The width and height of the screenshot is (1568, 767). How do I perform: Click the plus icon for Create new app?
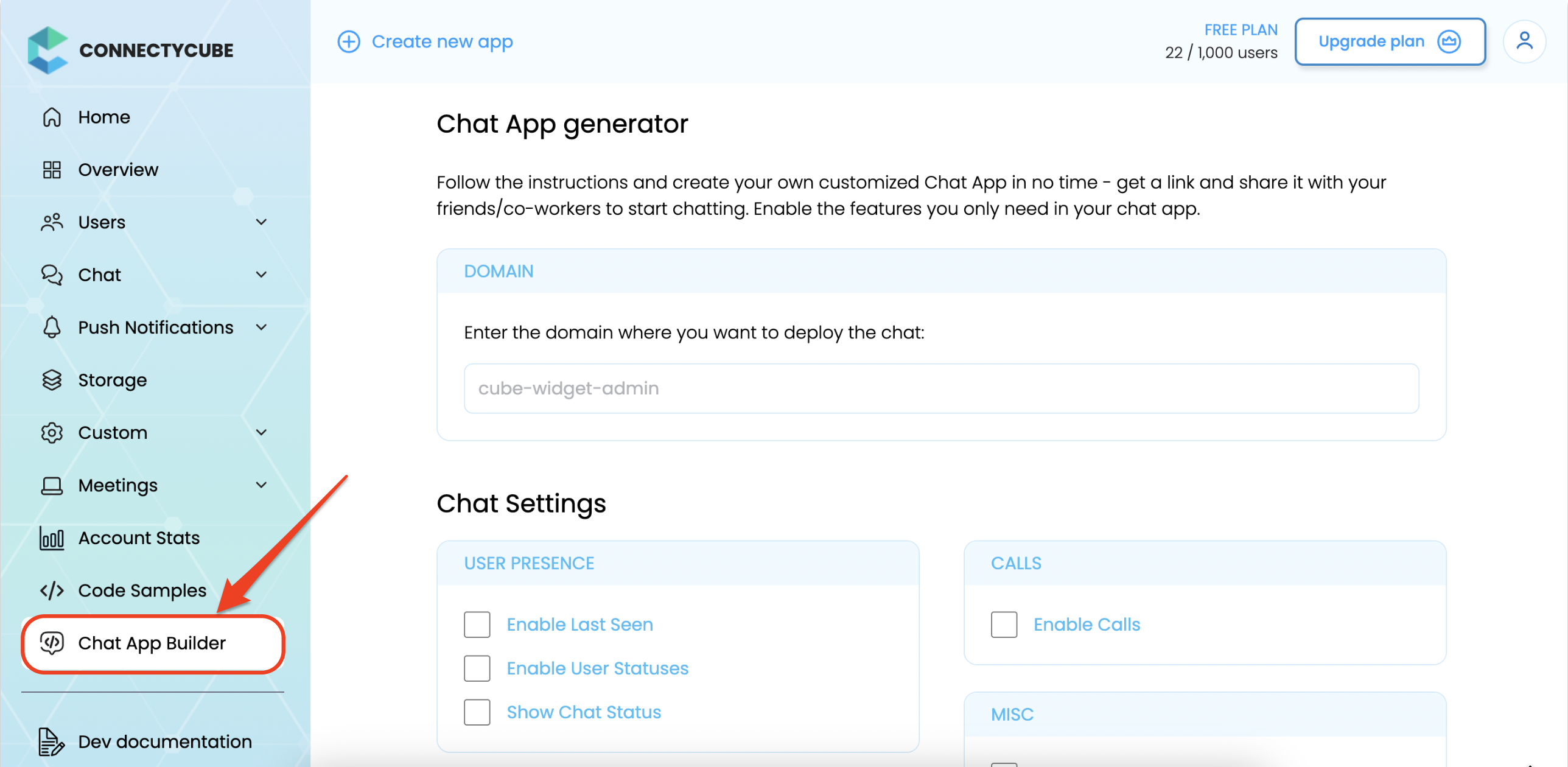coord(349,41)
